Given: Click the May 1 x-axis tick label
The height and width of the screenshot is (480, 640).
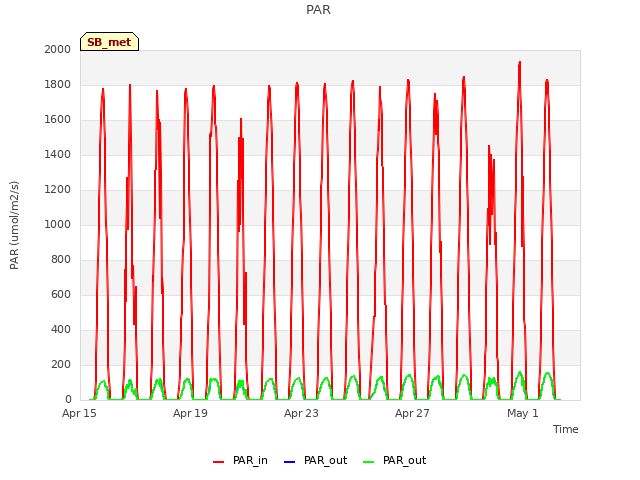Looking at the screenshot, I should (523, 413).
